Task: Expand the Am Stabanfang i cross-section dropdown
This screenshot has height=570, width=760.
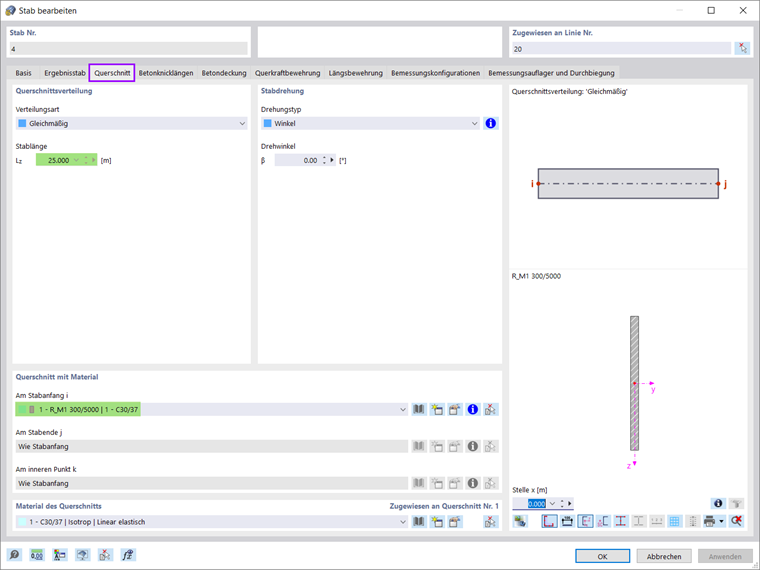Action: (x=402, y=410)
